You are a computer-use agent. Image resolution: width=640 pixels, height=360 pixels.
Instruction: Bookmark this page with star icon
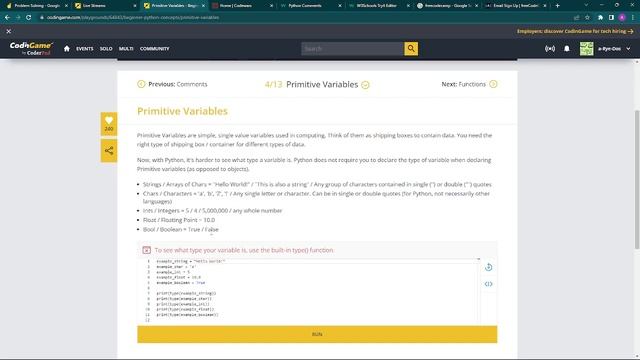(587, 18)
